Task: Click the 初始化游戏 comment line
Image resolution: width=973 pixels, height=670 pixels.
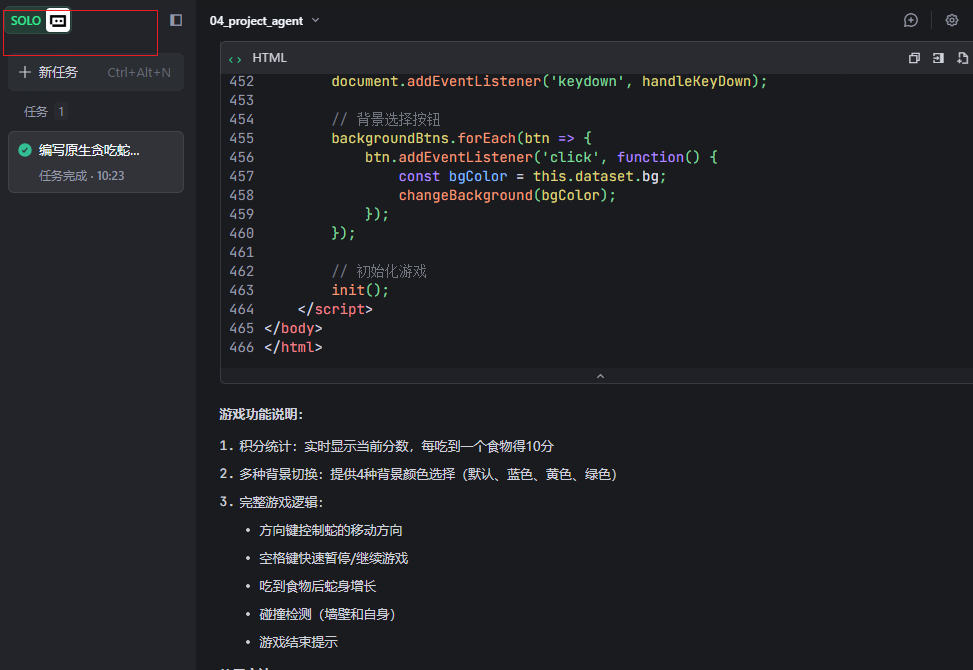Action: [x=379, y=271]
